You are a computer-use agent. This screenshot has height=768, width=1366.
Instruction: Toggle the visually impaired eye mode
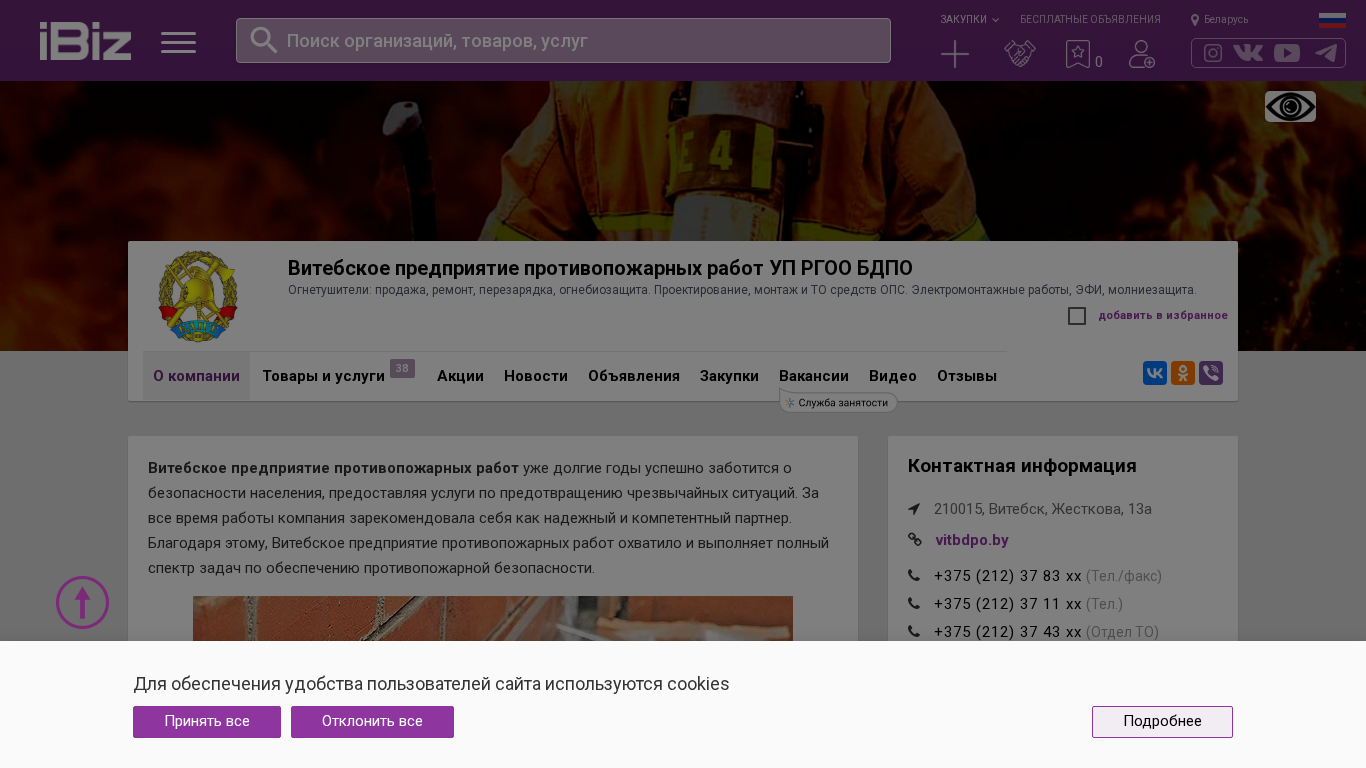1290,106
